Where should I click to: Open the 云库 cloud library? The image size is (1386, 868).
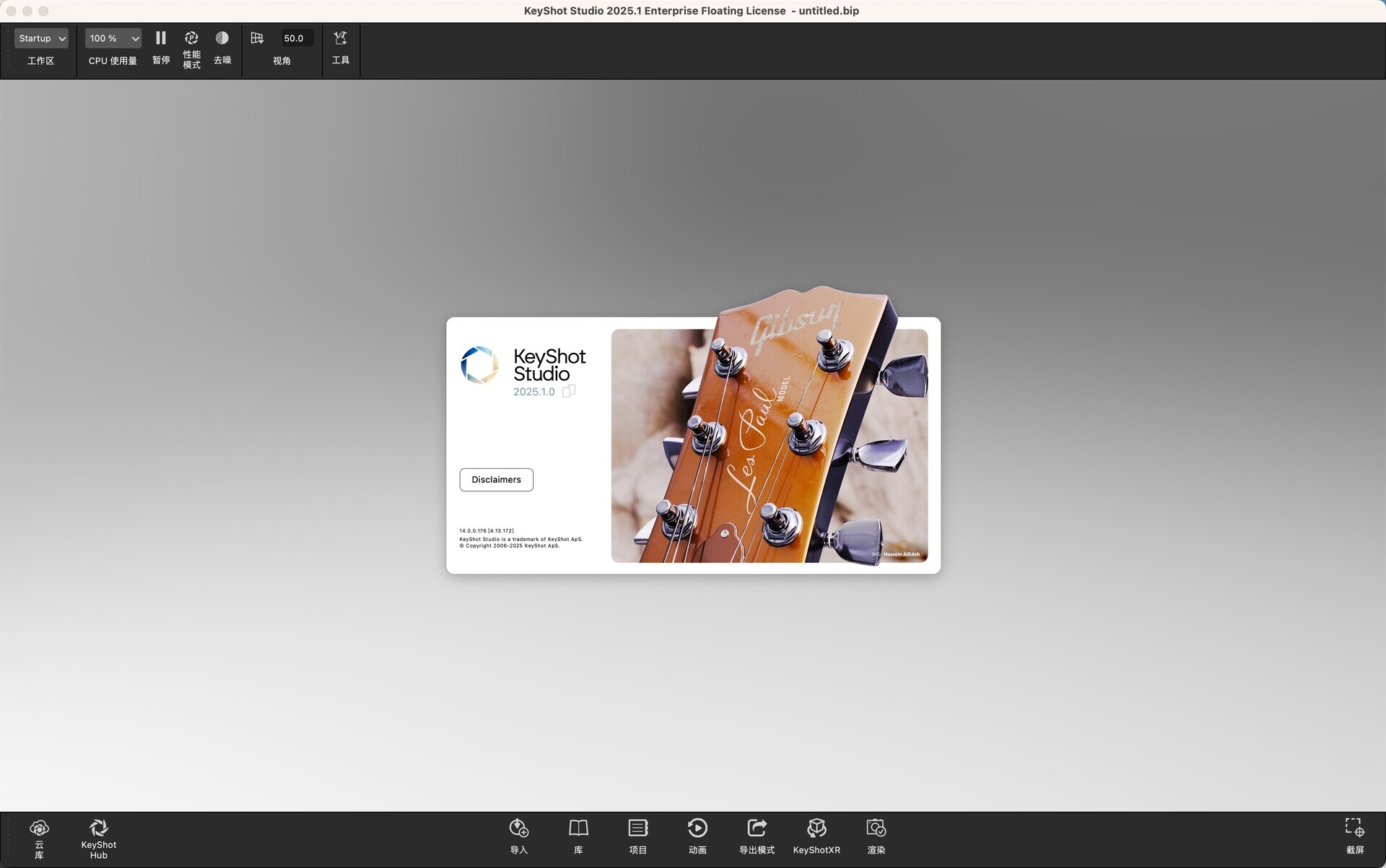coord(38,836)
